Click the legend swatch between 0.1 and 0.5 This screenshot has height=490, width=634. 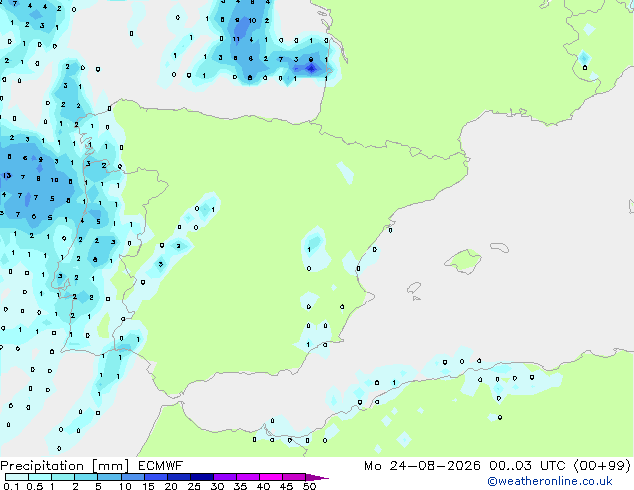point(17,477)
